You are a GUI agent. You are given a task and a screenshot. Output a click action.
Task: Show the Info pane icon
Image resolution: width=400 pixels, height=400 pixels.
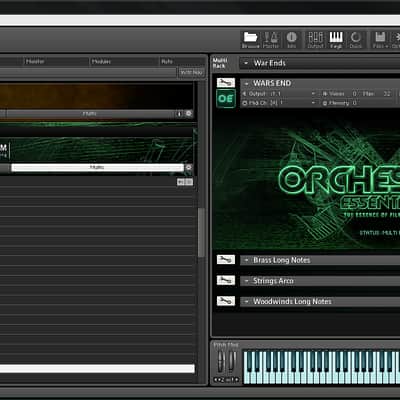click(x=292, y=40)
